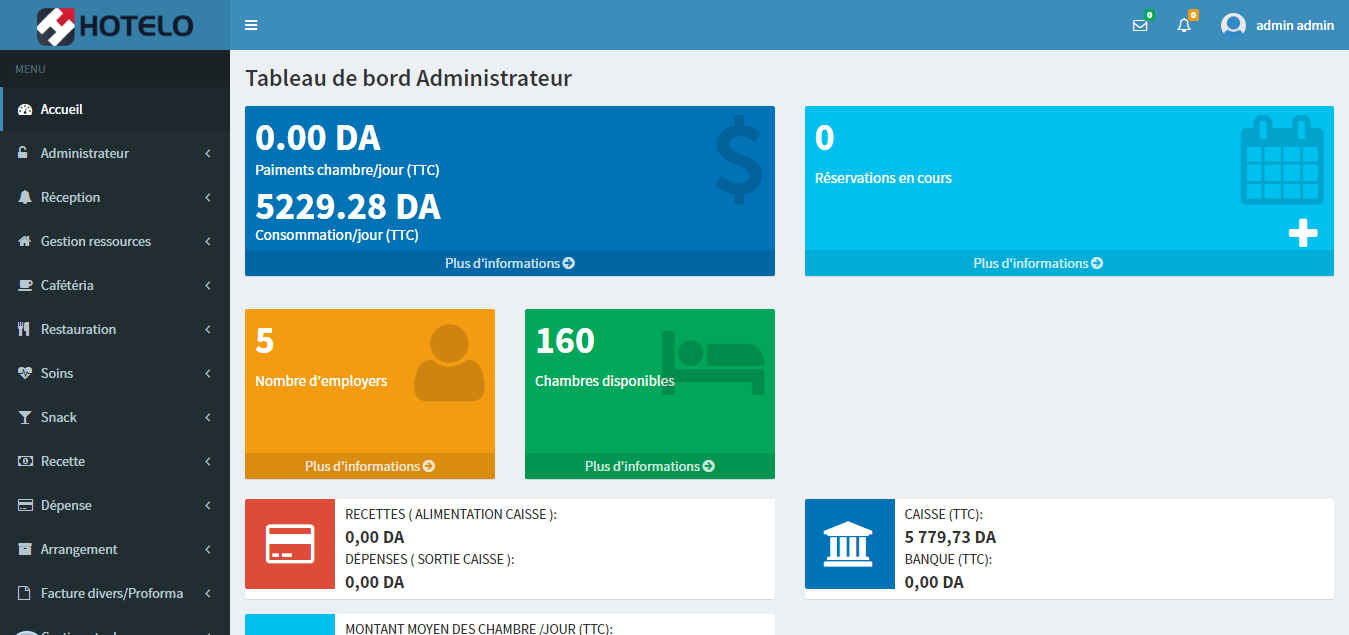Click the blue bank building icon
The image size is (1349, 635).
(x=850, y=544)
